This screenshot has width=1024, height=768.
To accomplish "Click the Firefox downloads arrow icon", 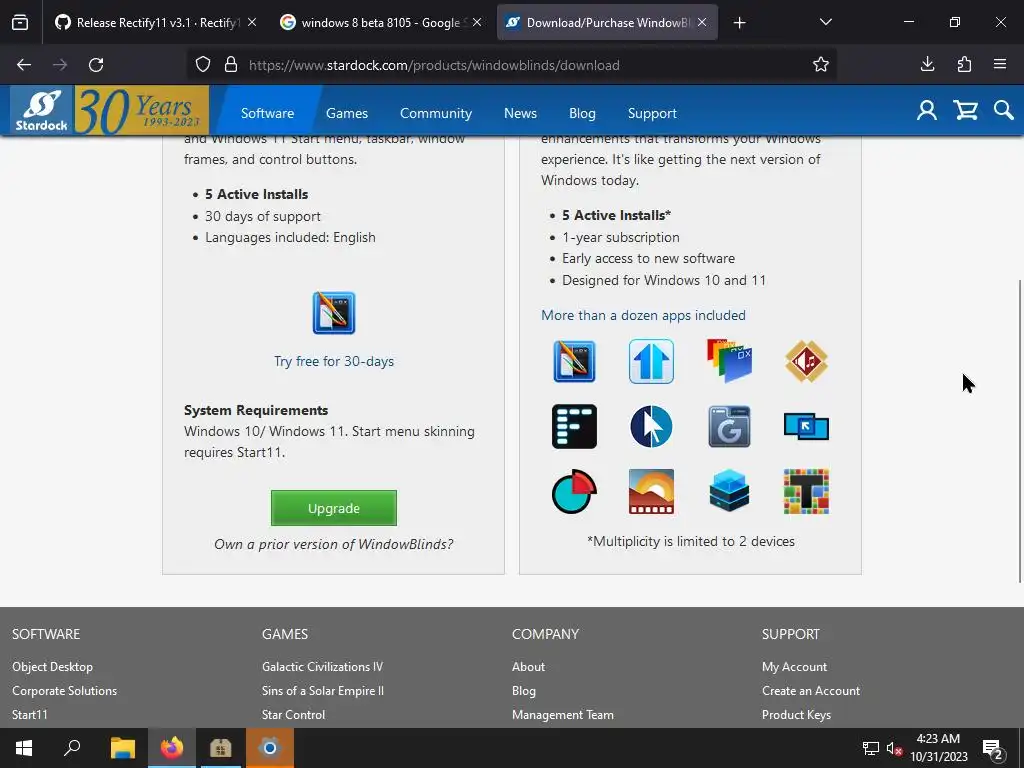I will [x=927, y=64].
